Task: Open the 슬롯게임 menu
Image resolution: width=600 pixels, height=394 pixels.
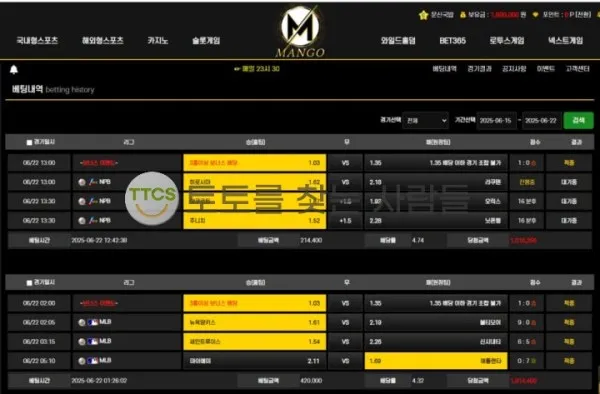Action: pos(206,40)
